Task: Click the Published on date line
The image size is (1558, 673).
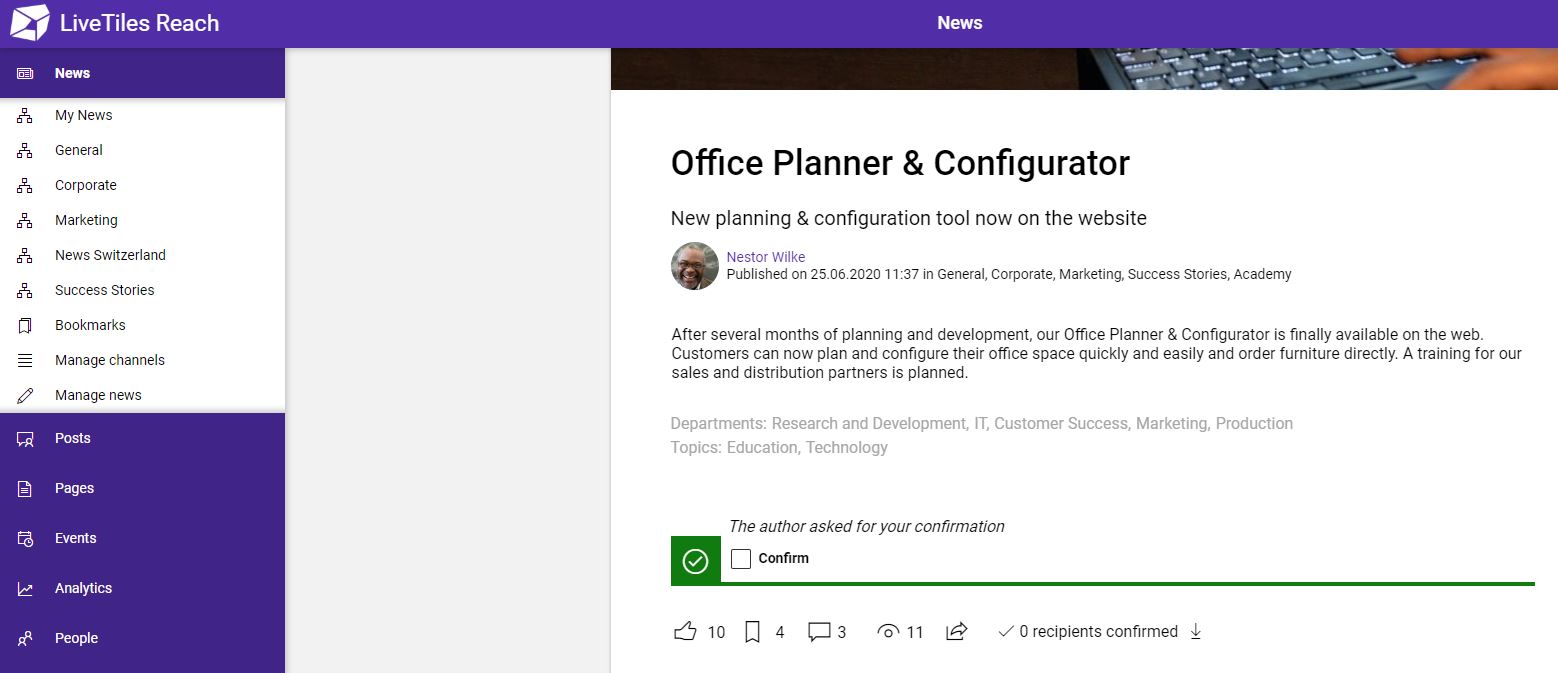Action: tap(1009, 274)
